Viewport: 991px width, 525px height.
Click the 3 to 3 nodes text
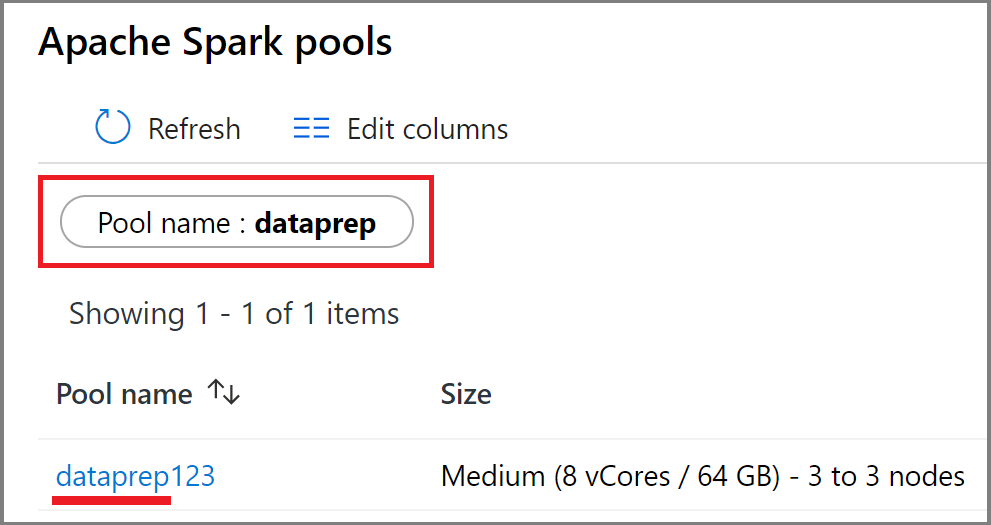coord(886,476)
